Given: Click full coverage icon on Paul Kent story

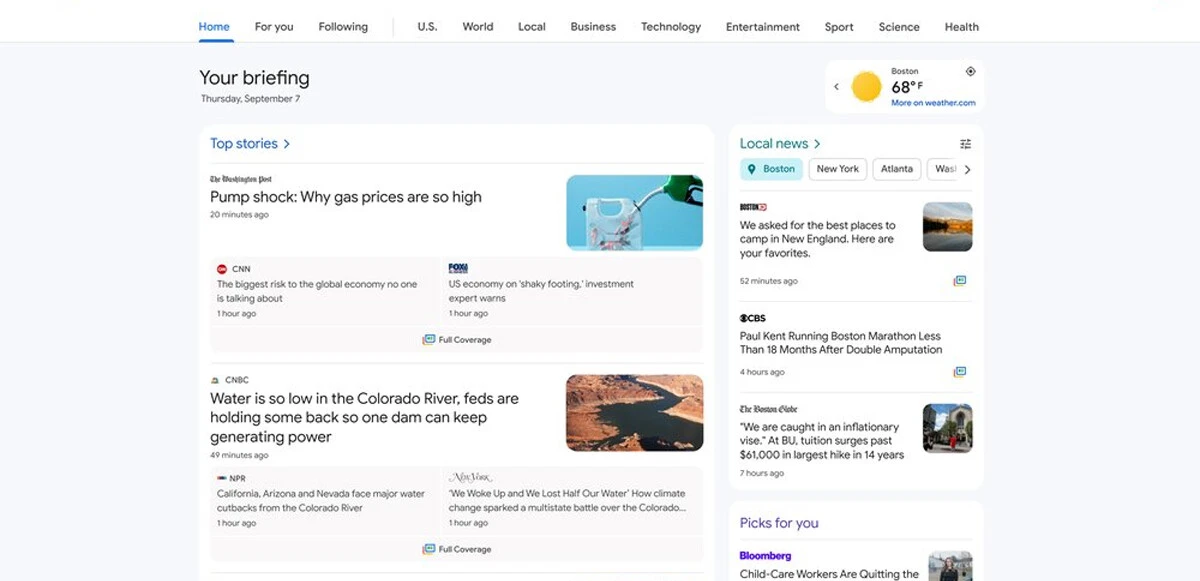Looking at the screenshot, I should pyautogui.click(x=960, y=372).
